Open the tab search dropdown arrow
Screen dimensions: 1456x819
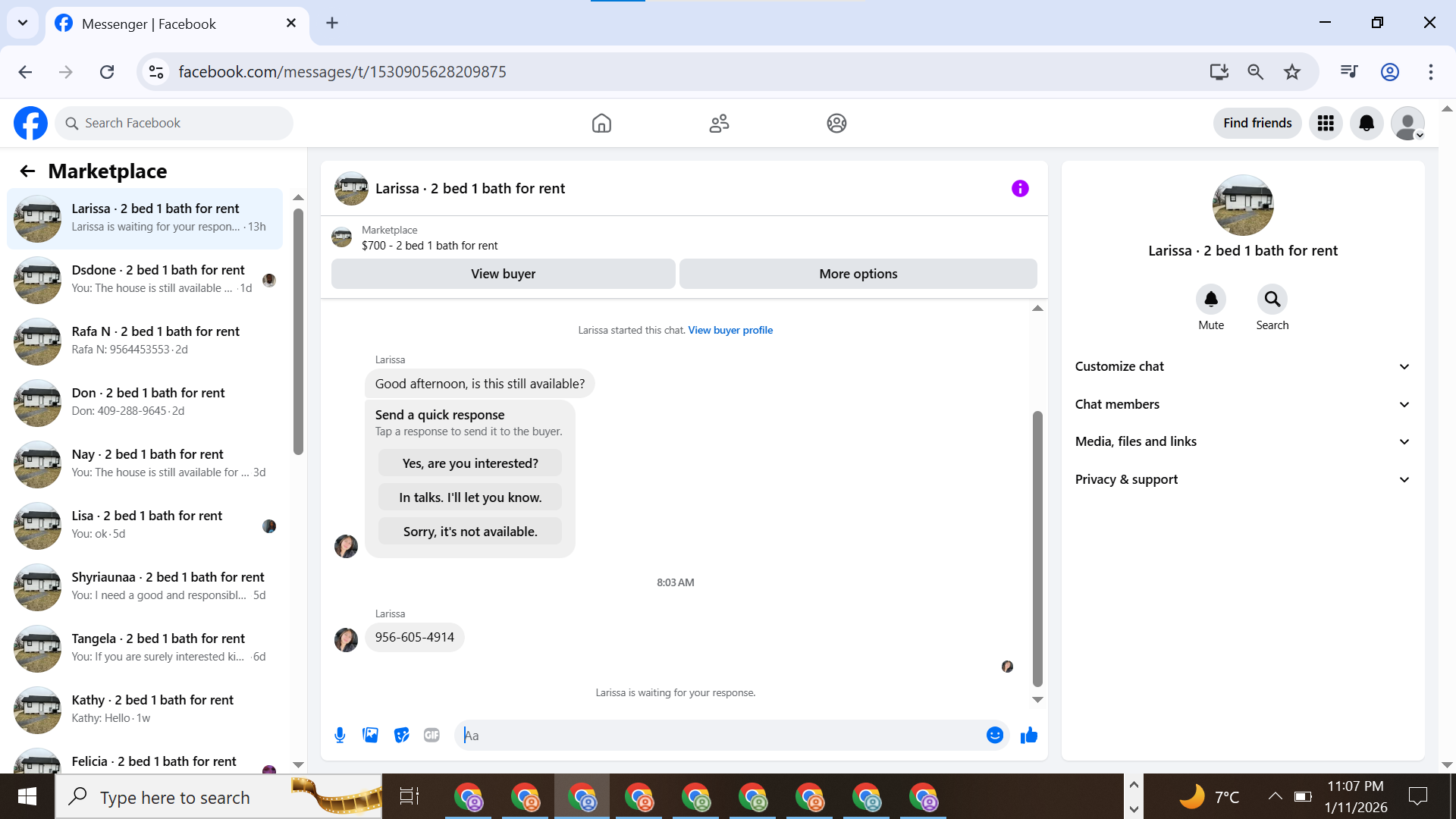click(x=23, y=23)
